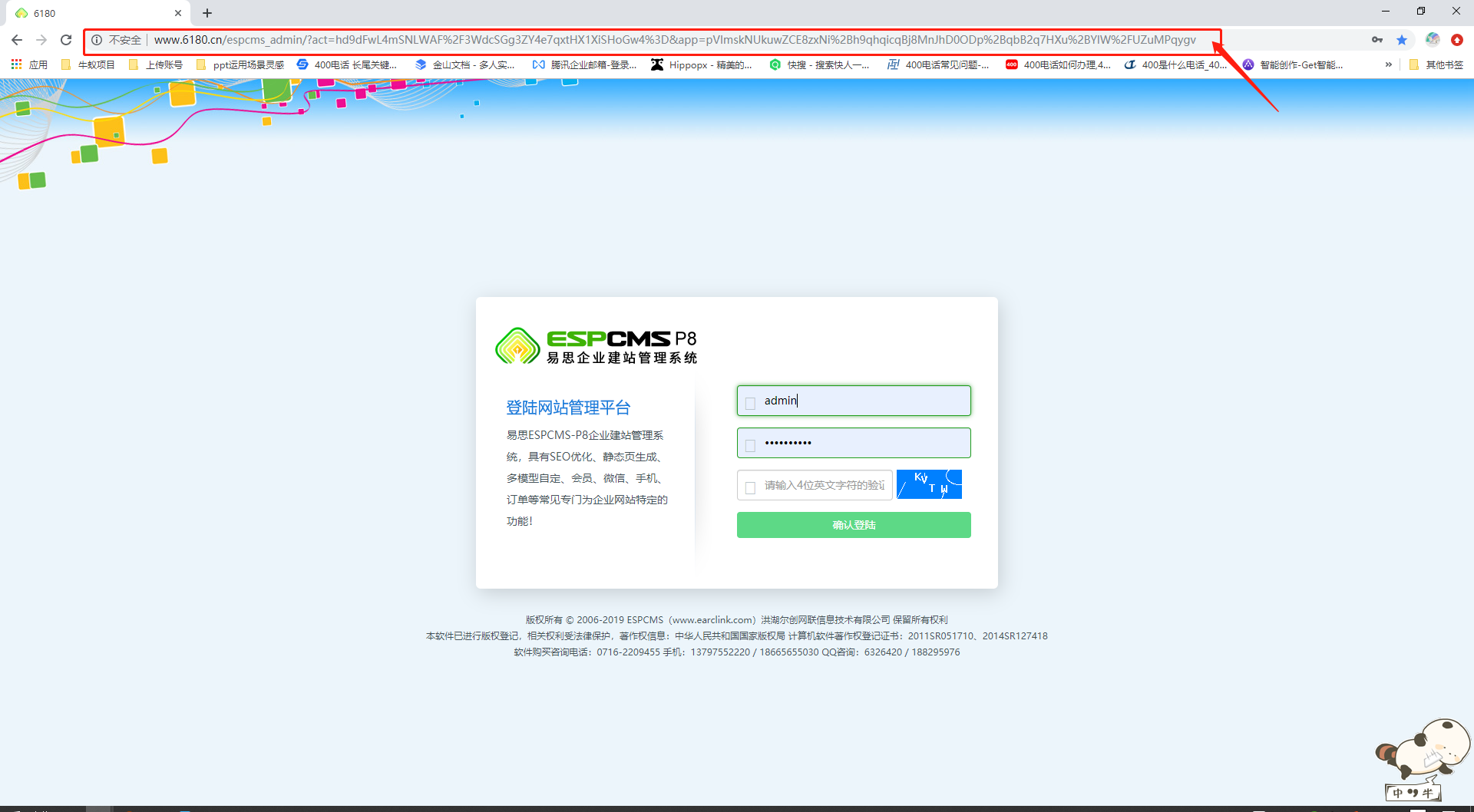Refresh the blue captcha image

[929, 484]
